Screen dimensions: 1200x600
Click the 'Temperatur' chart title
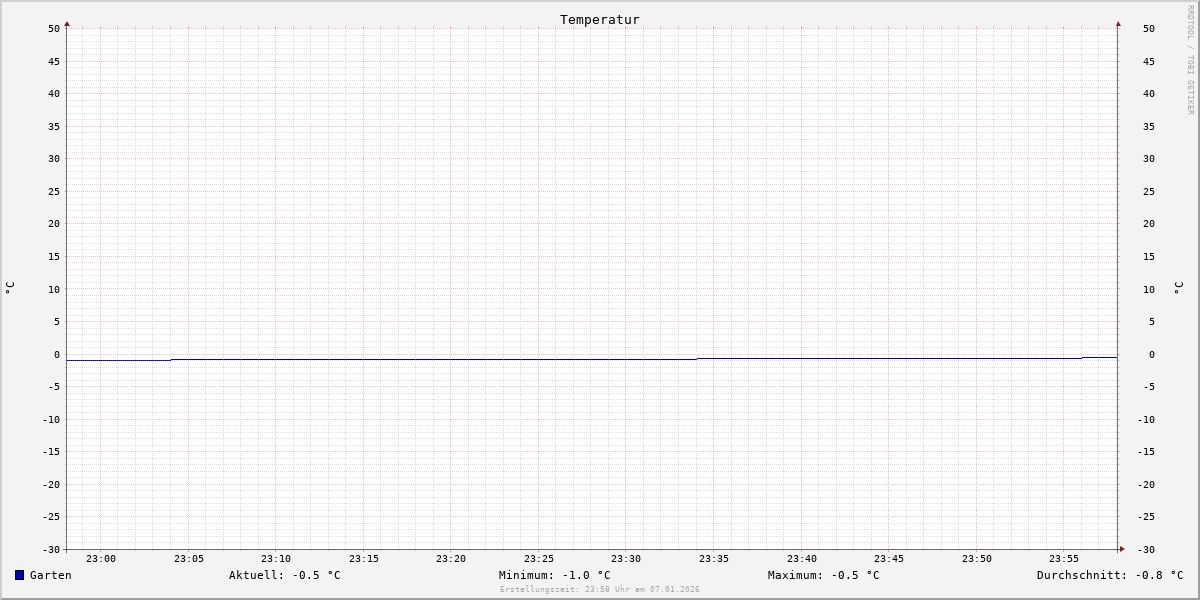600,20
